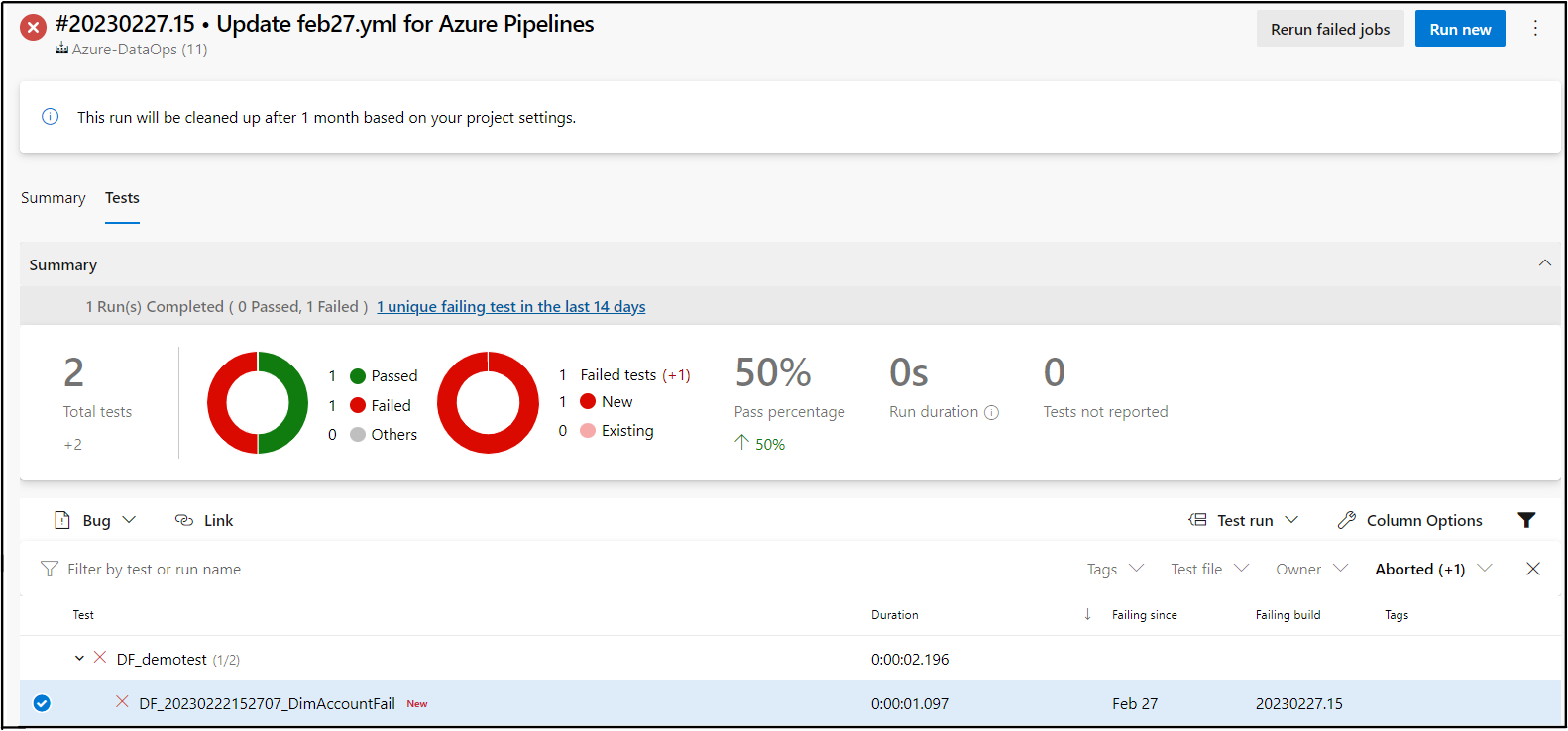
Task: Click the Bug document icon
Action: (x=62, y=520)
